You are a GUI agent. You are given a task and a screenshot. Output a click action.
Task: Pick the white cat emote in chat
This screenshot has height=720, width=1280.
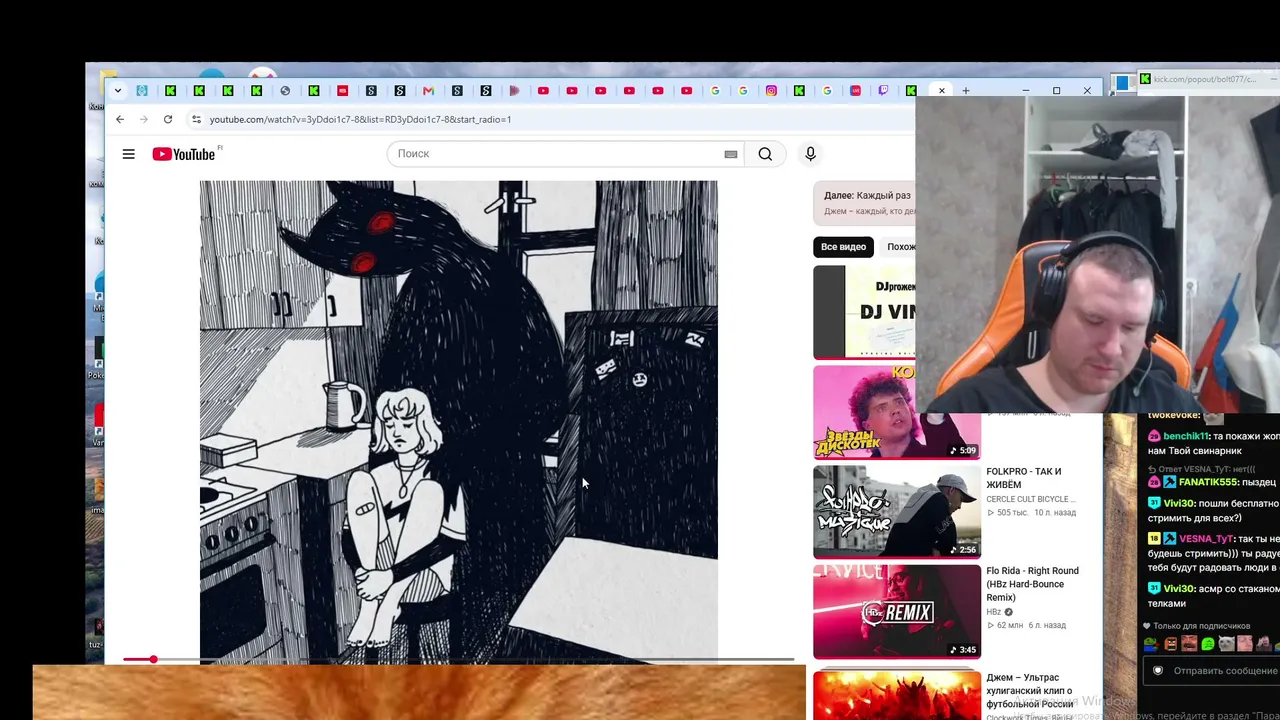1227,644
